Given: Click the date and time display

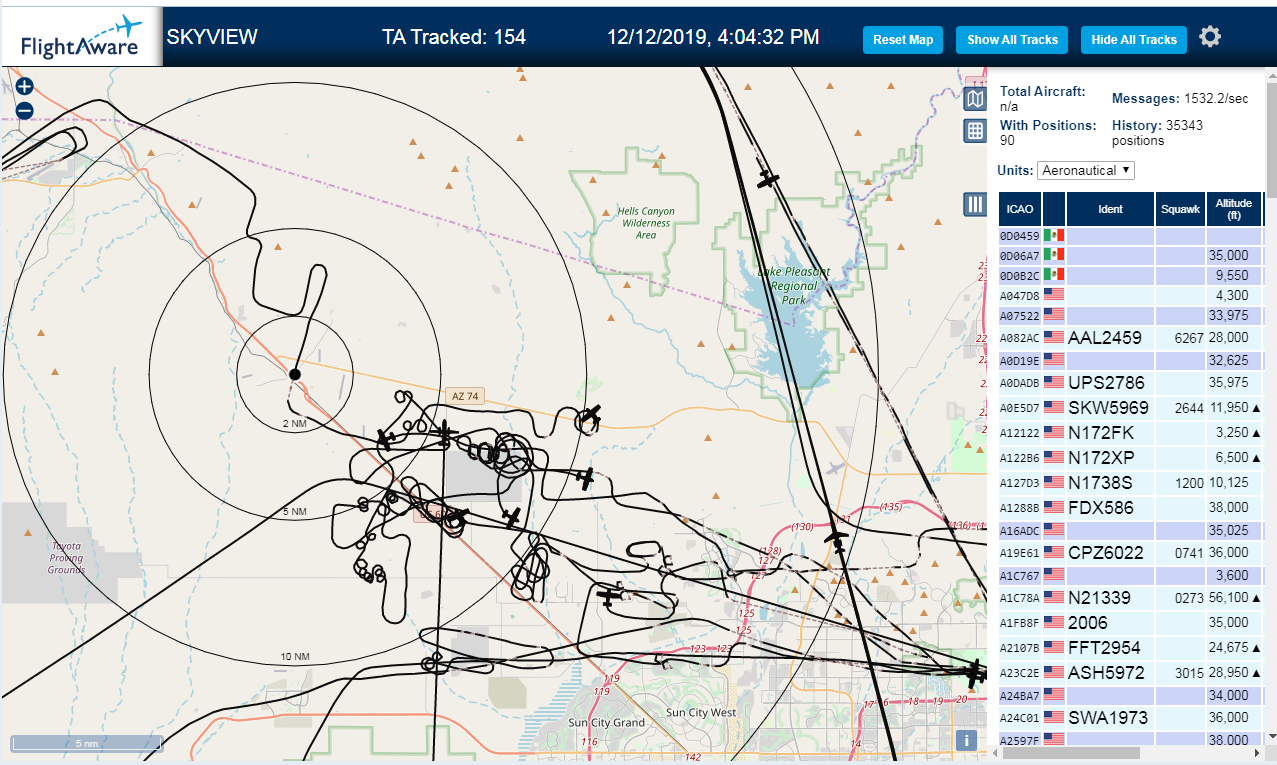Looking at the screenshot, I should [713, 37].
